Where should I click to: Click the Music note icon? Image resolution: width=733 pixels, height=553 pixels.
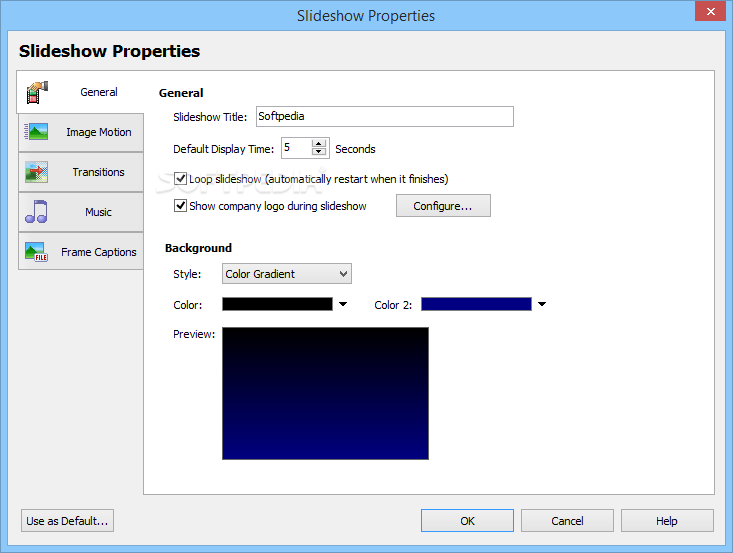pos(36,212)
